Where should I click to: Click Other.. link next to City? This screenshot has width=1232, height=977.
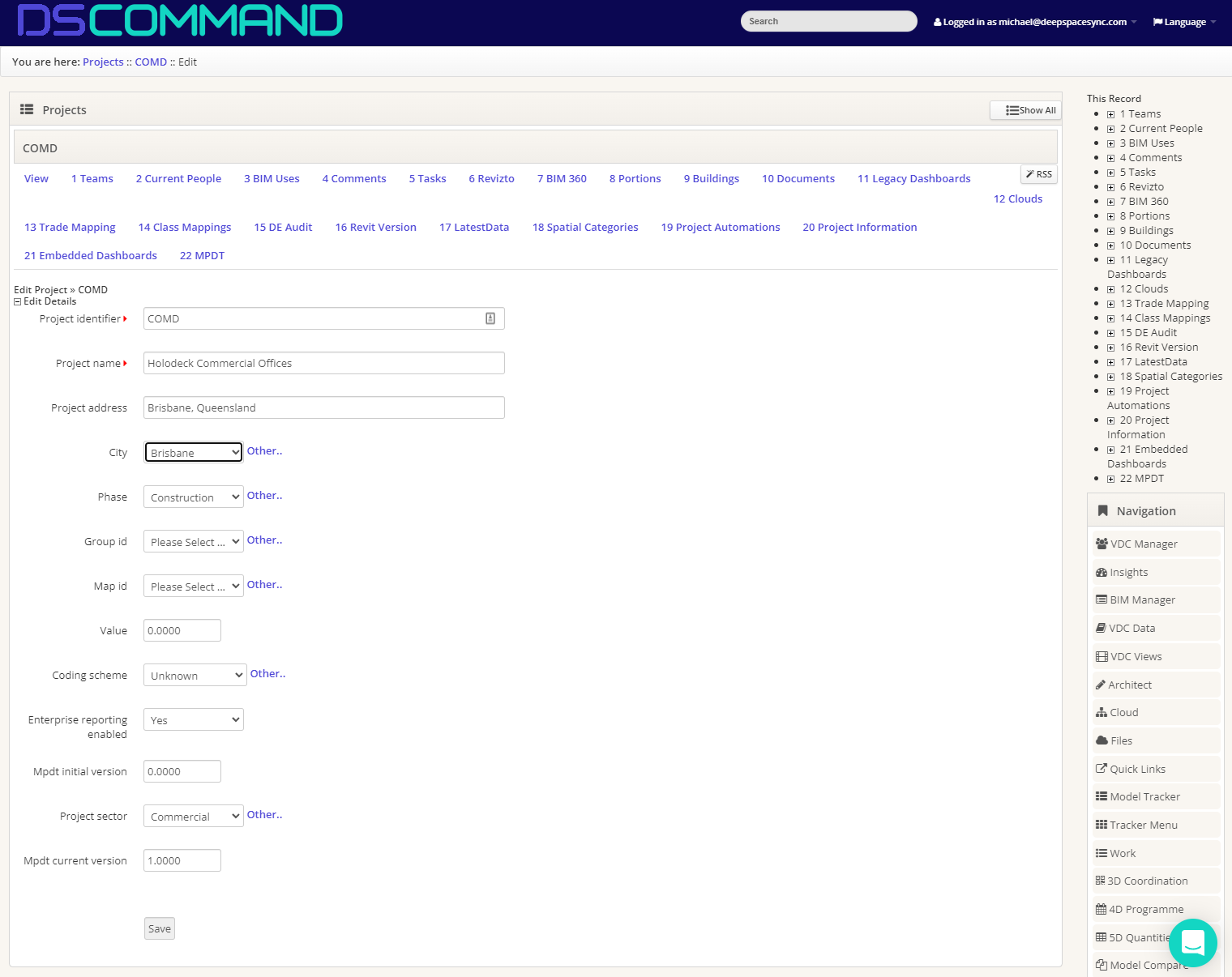[265, 451]
